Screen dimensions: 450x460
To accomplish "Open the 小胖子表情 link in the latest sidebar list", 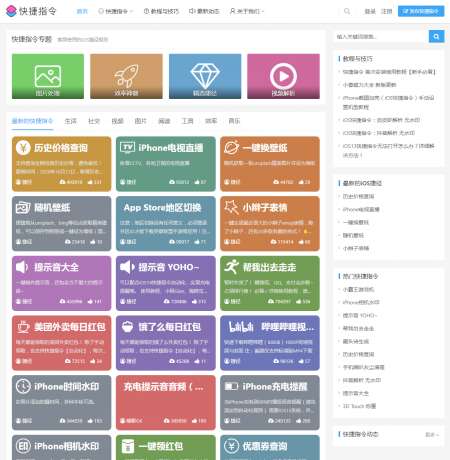I will tap(356, 248).
